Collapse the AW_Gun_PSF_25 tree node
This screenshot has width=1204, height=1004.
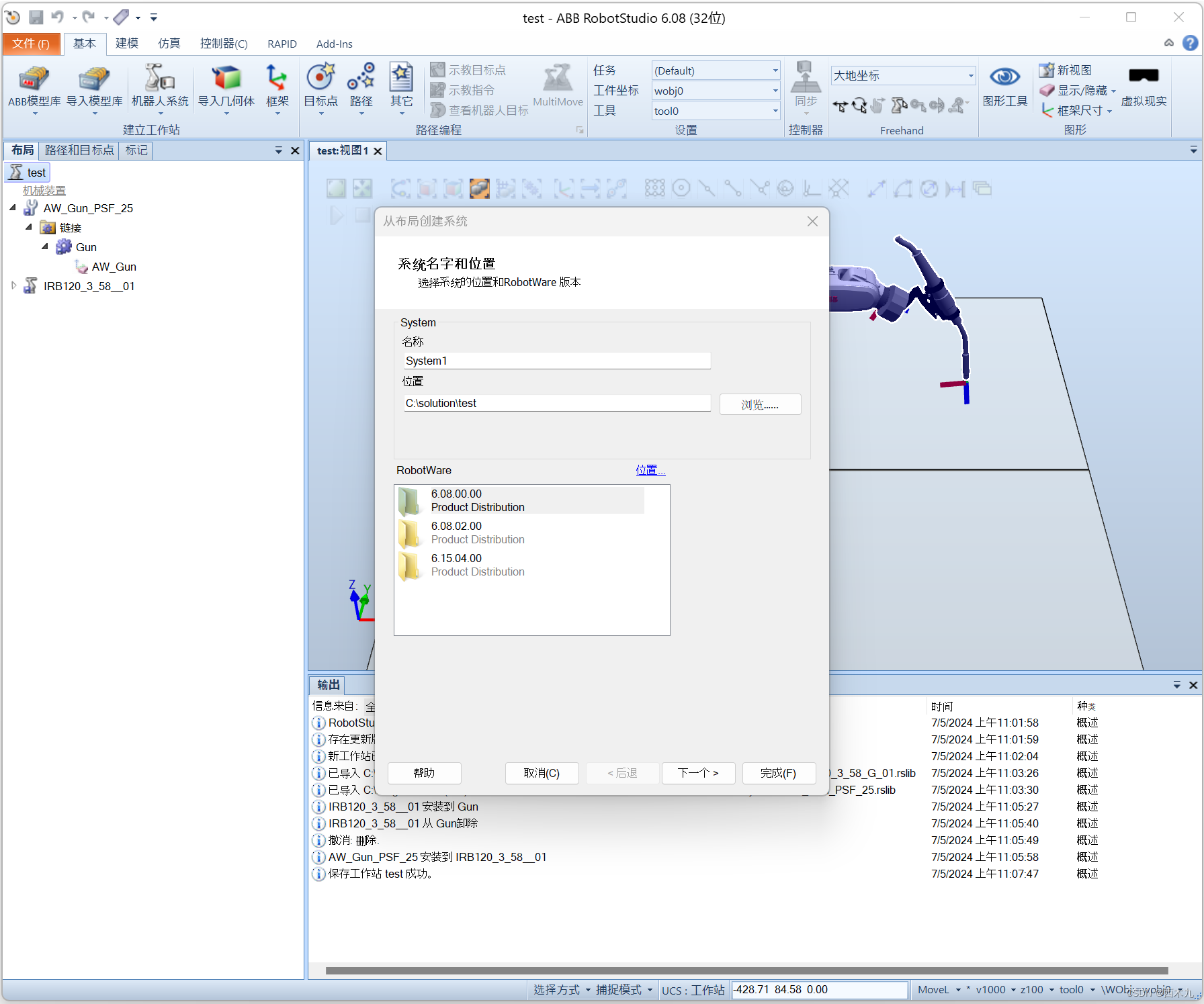(x=13, y=208)
